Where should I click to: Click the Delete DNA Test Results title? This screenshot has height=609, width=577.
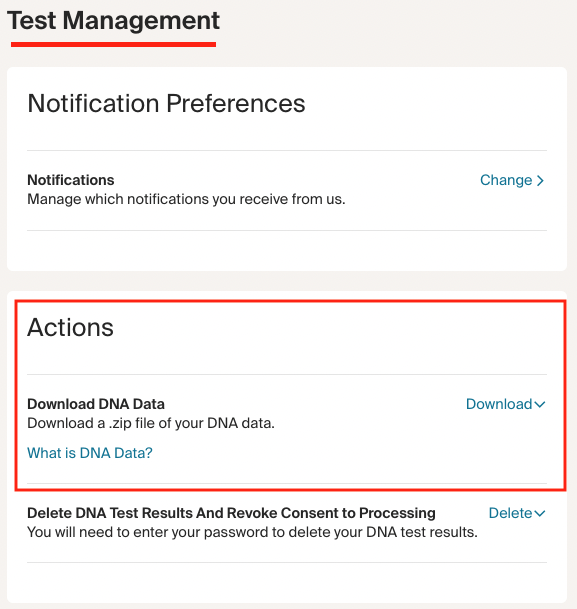coord(231,513)
